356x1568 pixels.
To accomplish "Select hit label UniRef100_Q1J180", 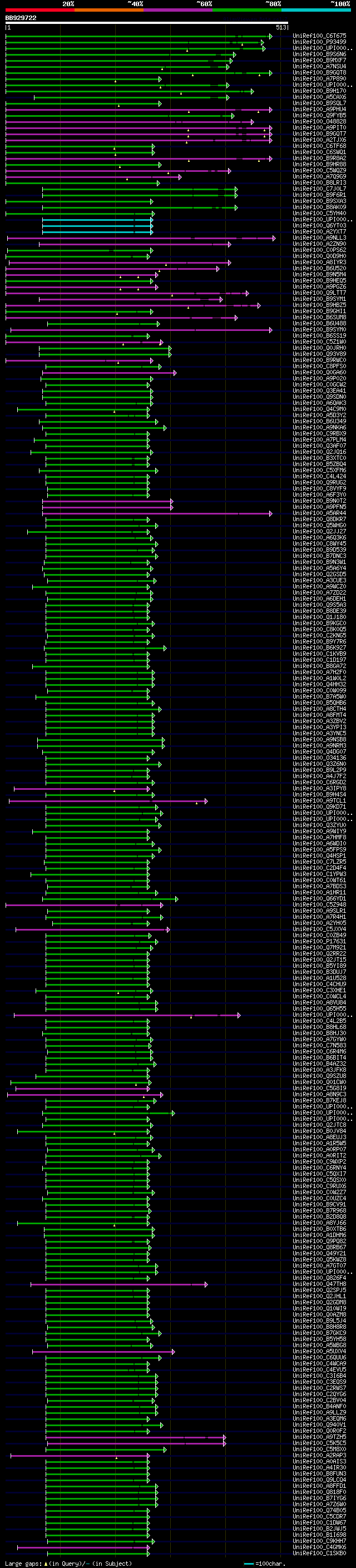I will (x=319, y=617).
